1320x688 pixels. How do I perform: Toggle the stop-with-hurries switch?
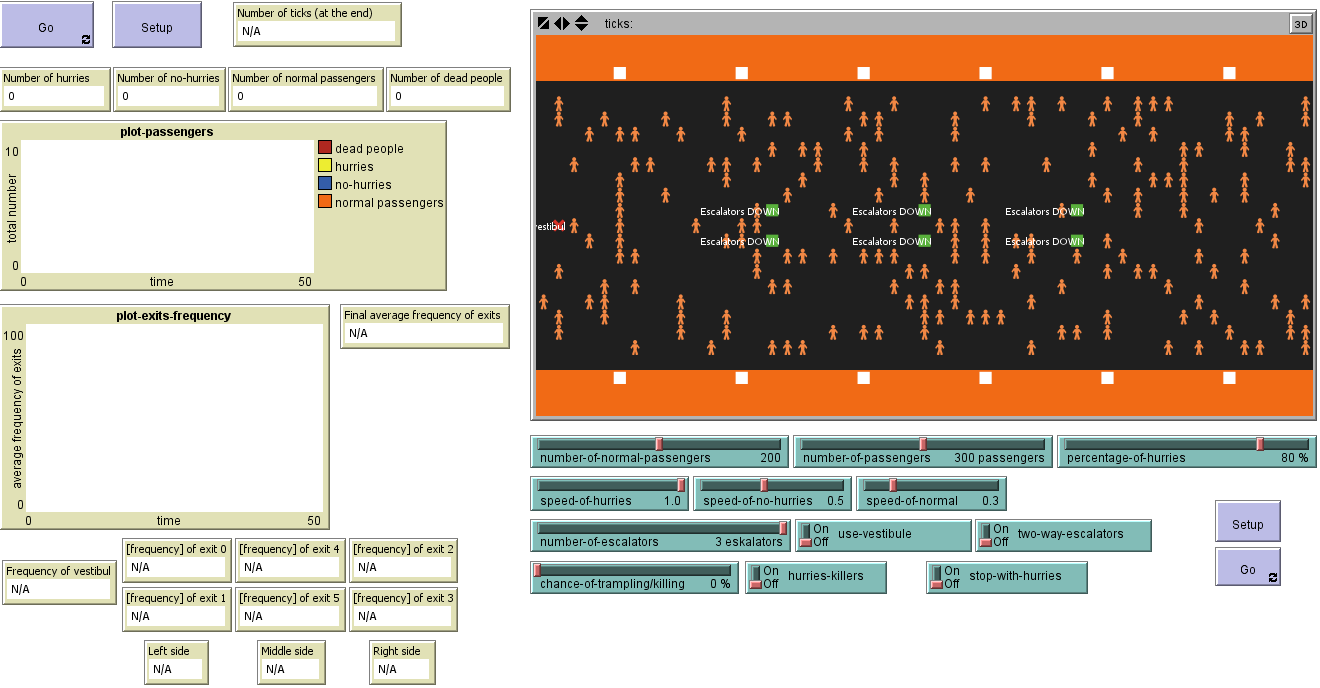coord(936,578)
